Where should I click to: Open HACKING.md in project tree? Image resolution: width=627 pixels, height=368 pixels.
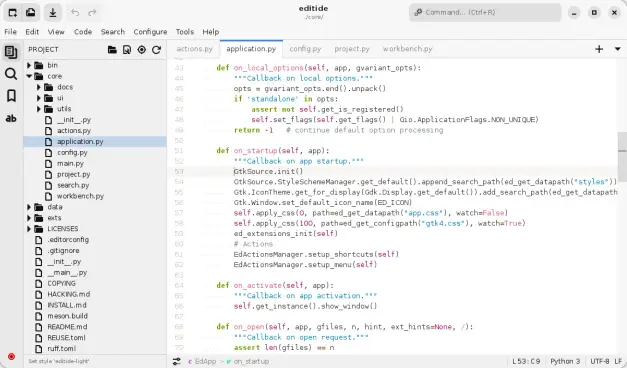(69, 294)
